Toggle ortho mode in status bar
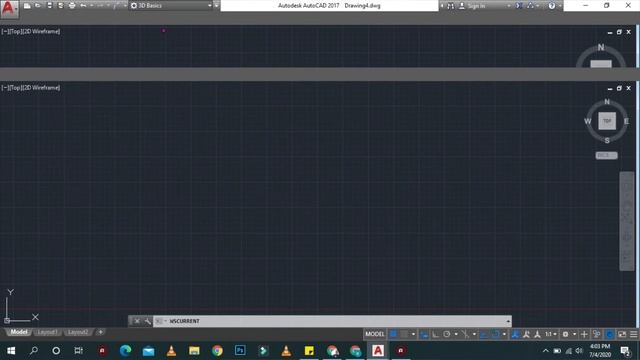Viewport: 640px width, 360px height. 436,334
